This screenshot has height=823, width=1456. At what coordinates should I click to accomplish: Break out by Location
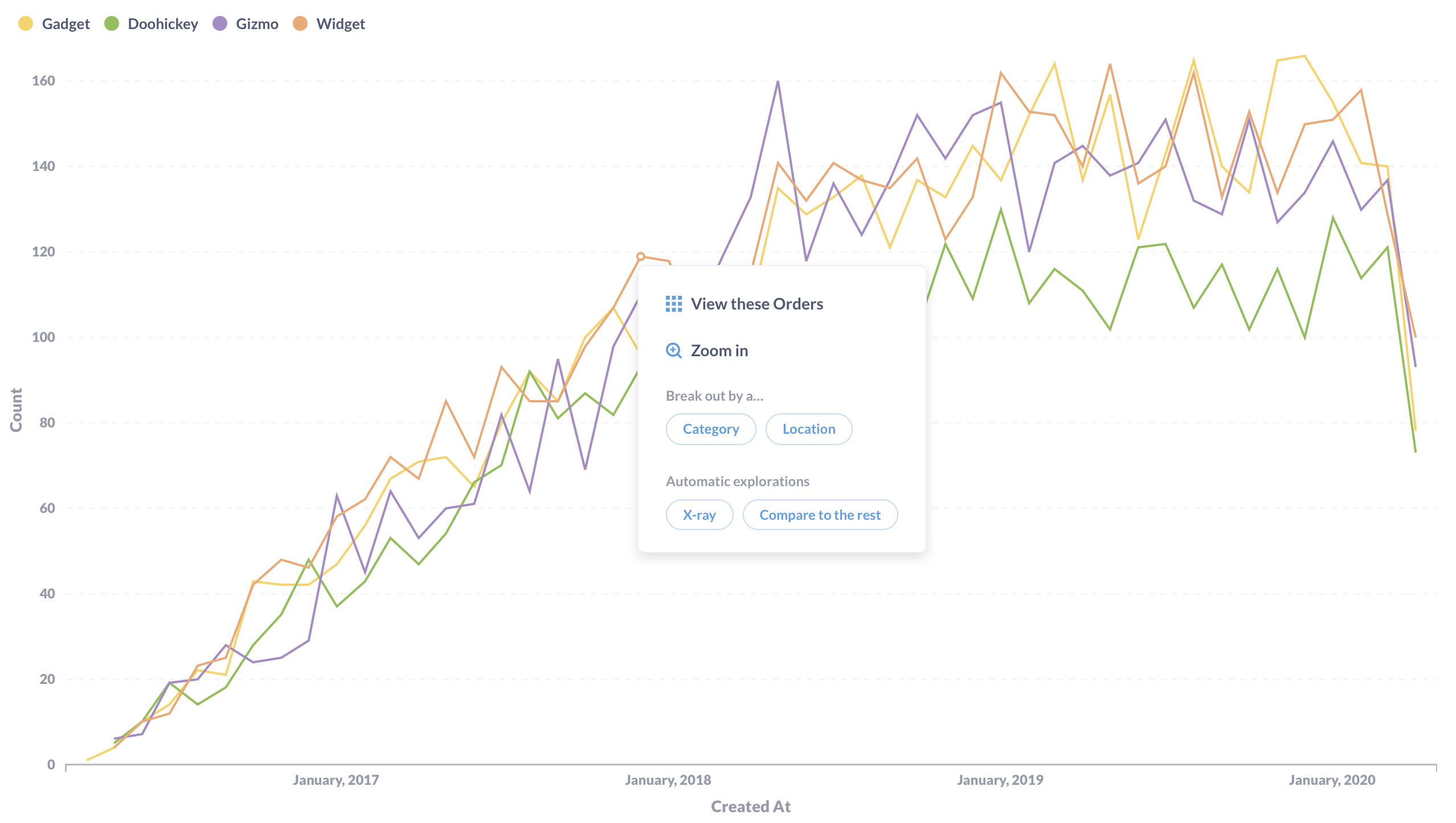(808, 429)
